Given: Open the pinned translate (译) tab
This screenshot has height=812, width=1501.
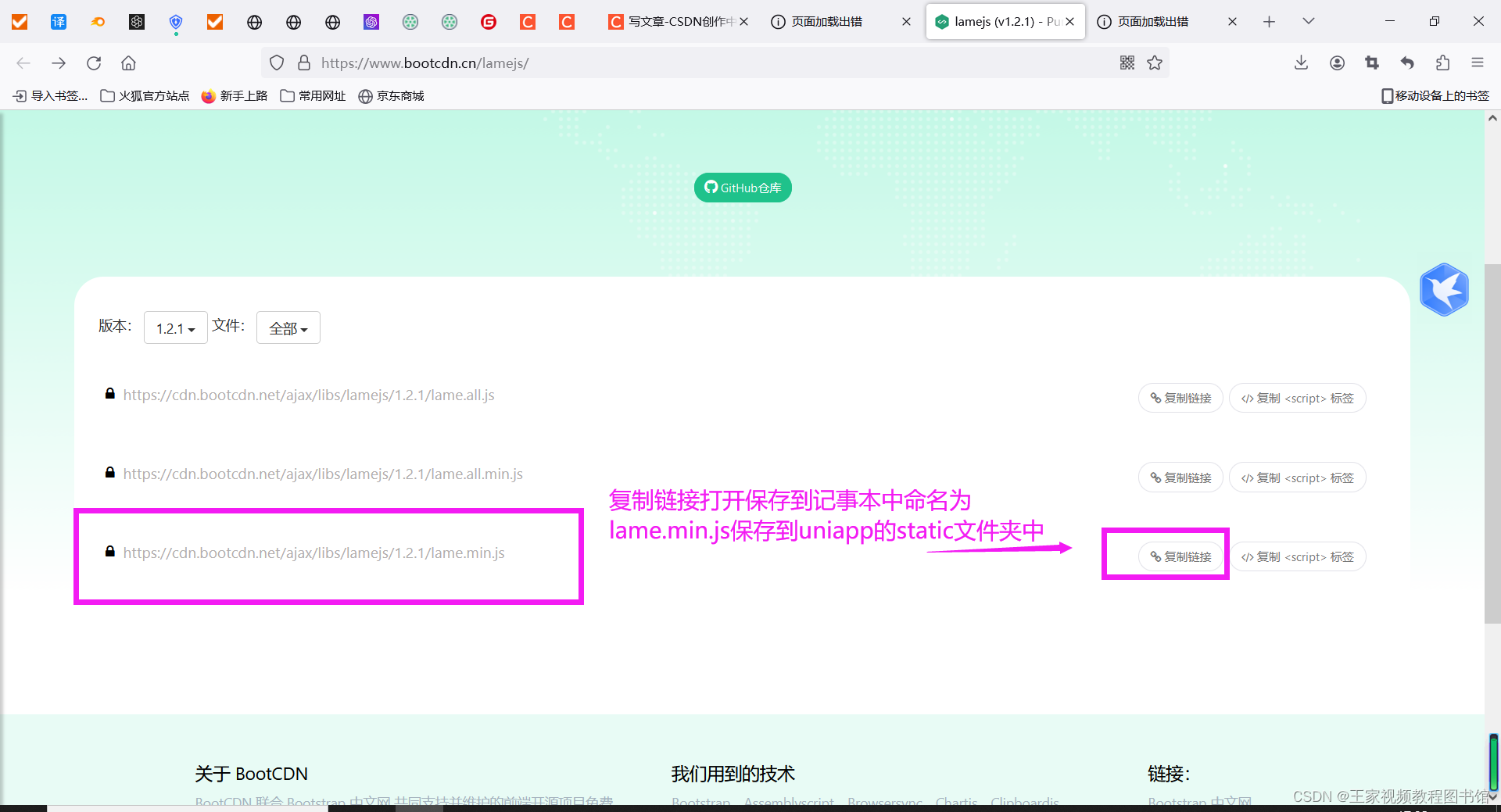Looking at the screenshot, I should (x=59, y=22).
